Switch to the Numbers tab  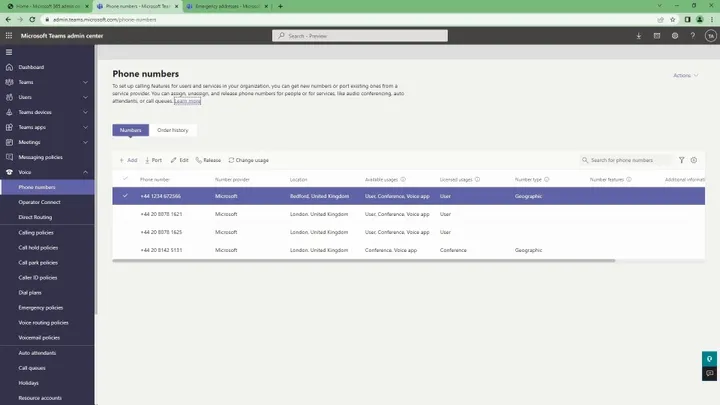click(130, 130)
